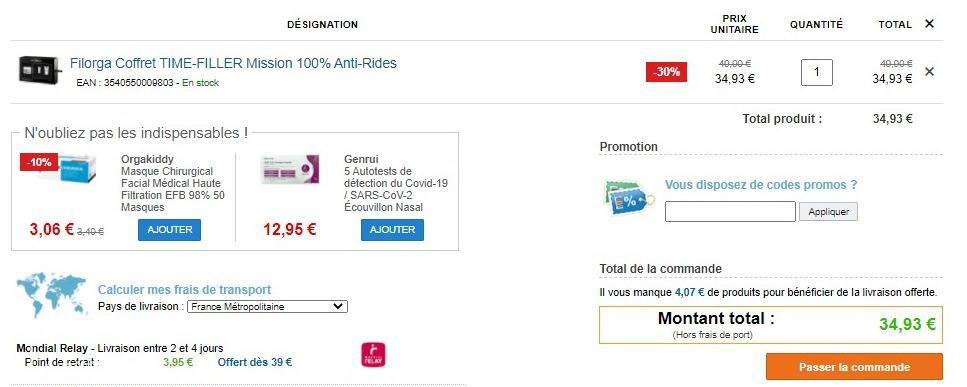Click the Calculer mes frais de transport link

point(184,290)
